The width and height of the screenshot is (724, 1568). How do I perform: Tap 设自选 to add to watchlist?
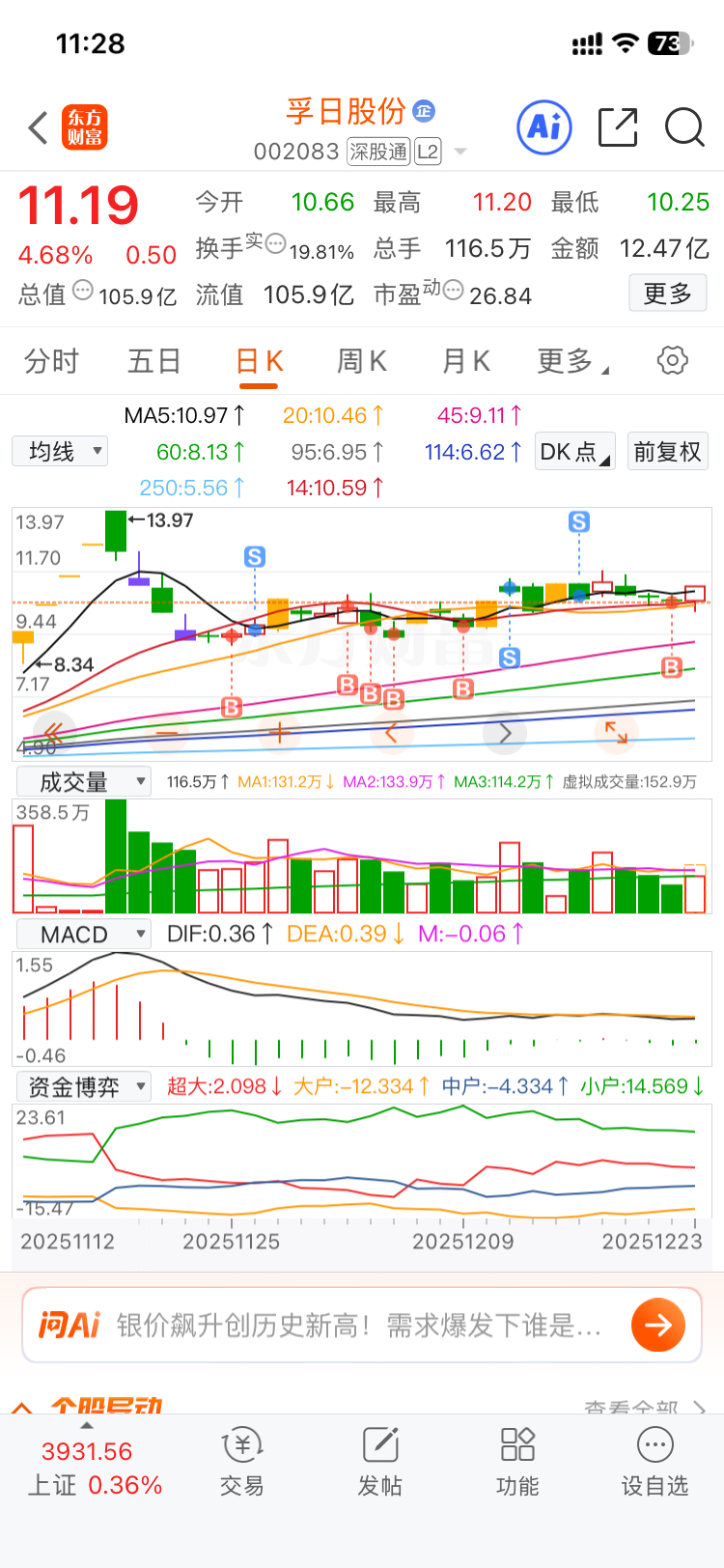coord(655,1463)
